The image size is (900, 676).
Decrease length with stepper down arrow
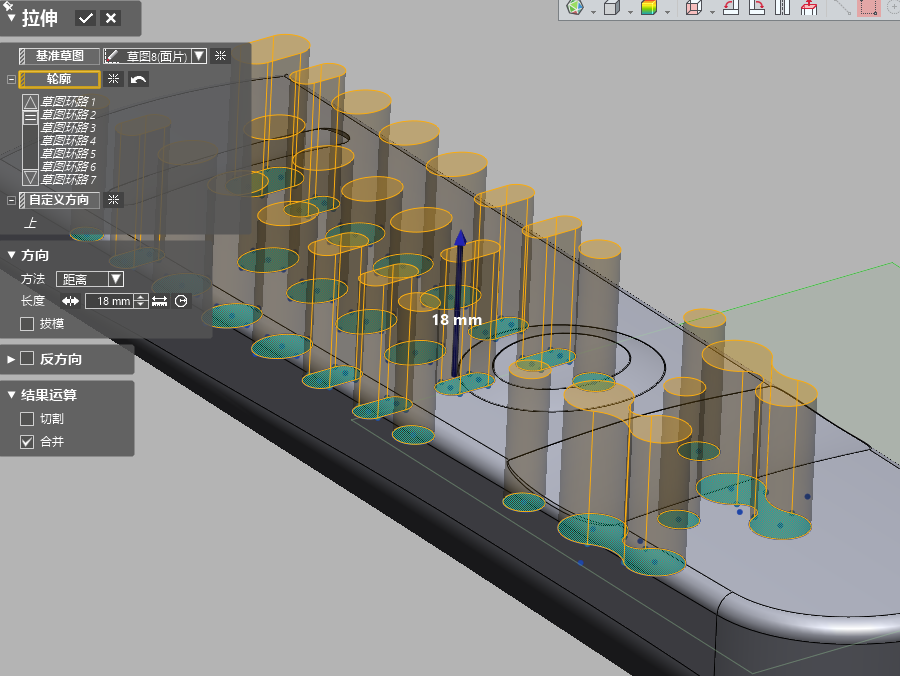(141, 305)
